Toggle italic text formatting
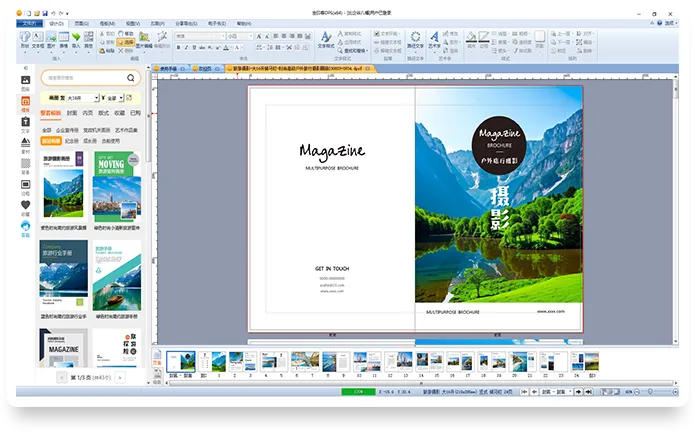This screenshot has height=432, width=695. point(187,46)
